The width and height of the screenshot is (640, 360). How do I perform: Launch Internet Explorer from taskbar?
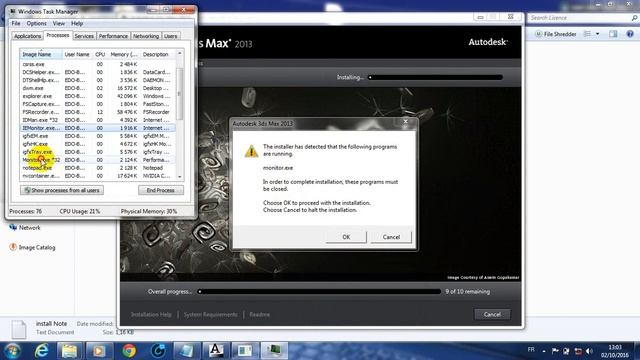(41, 351)
